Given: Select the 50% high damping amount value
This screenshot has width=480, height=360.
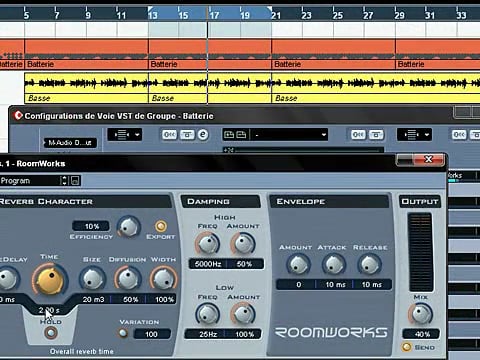Looking at the screenshot, I should [x=245, y=264].
